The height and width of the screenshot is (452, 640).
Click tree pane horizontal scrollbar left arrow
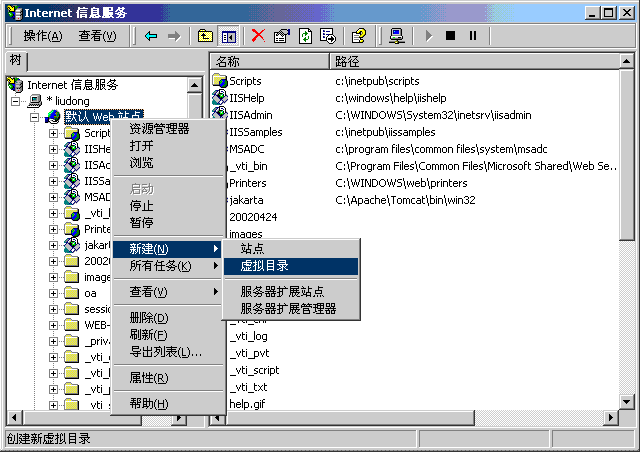[15, 418]
